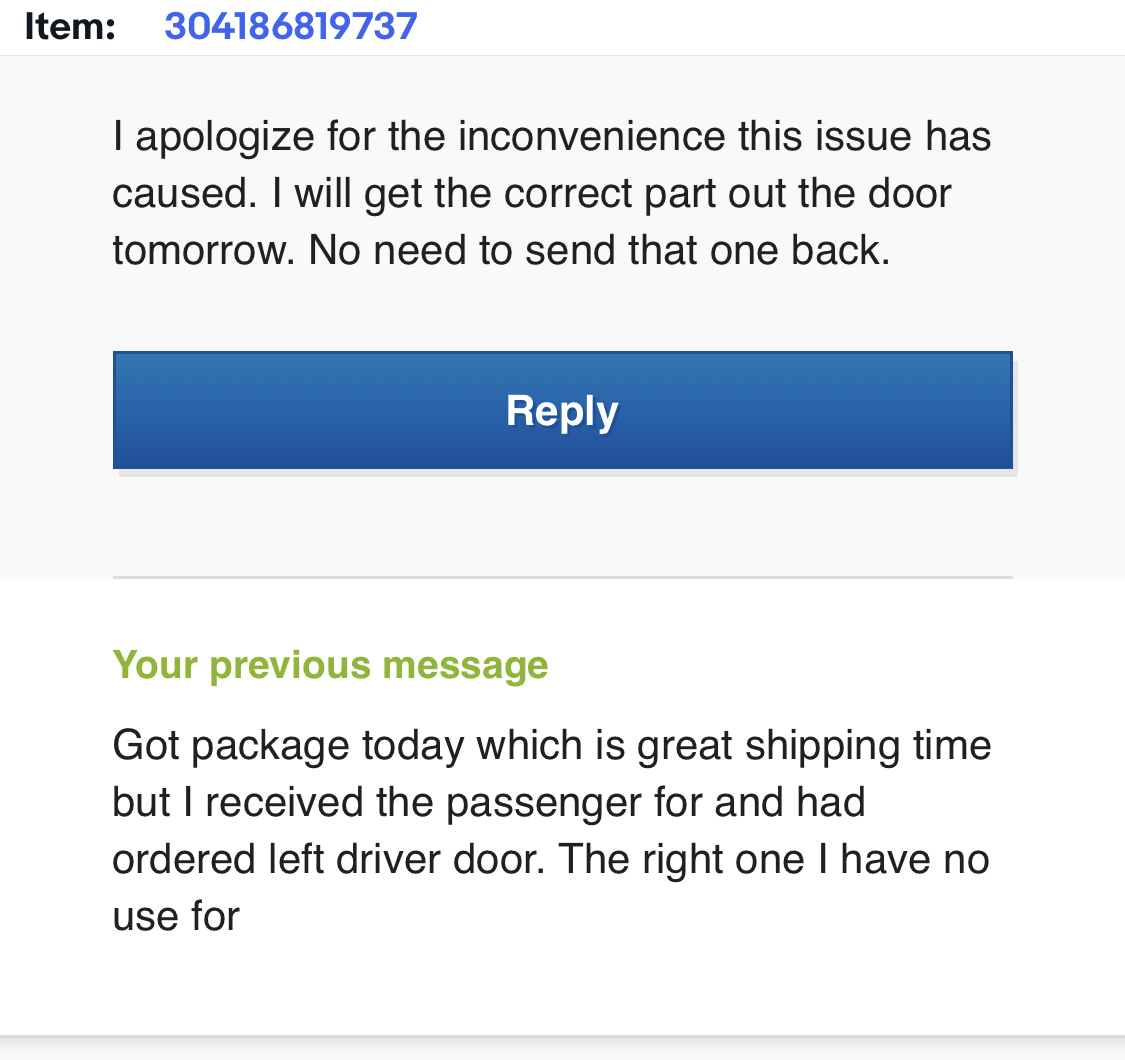Click the horizontal divider below Reply section
Image resolution: width=1125 pixels, height=1060 pixels.
click(x=562, y=577)
